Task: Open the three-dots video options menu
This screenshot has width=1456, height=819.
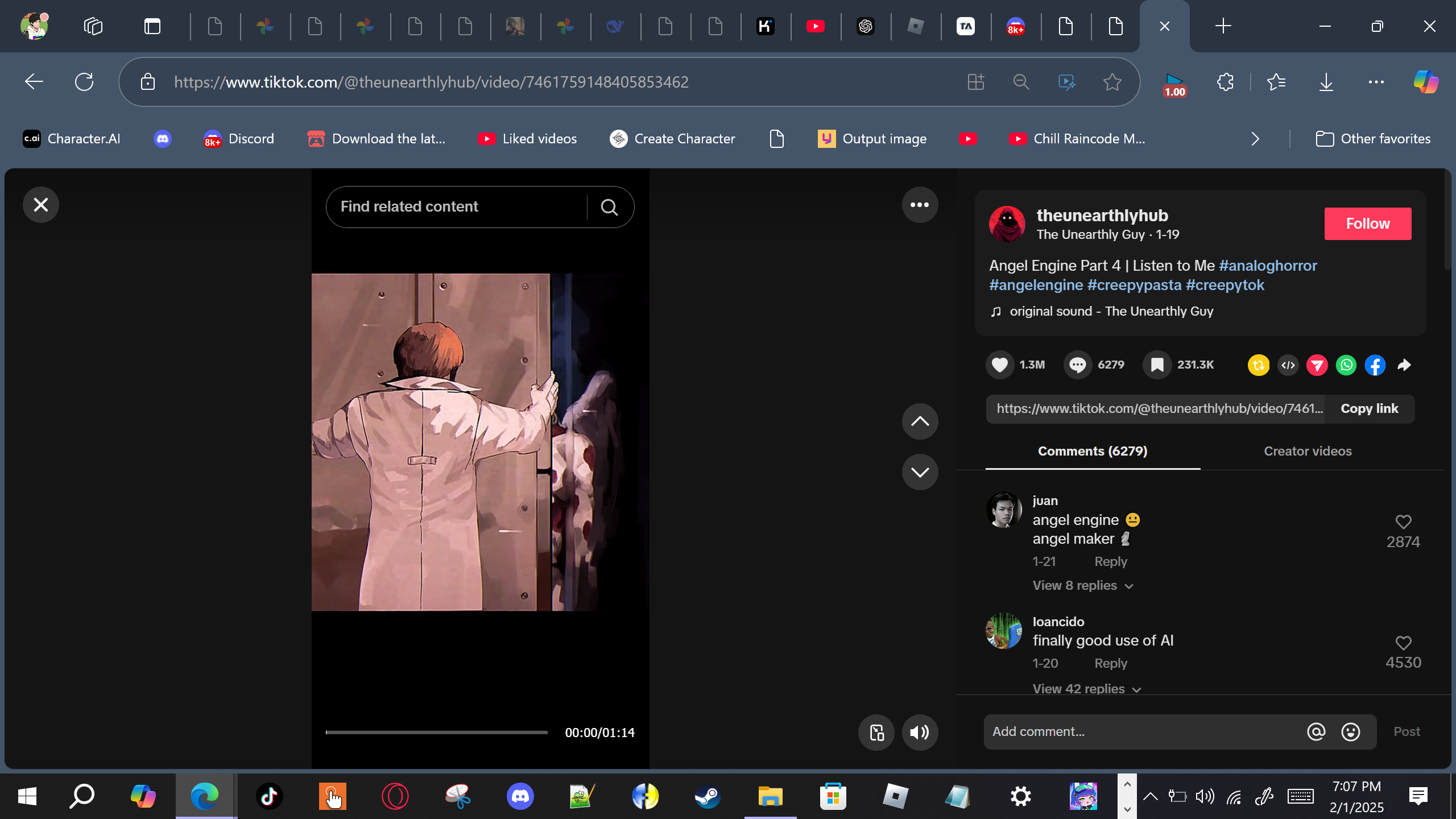Action: [919, 205]
